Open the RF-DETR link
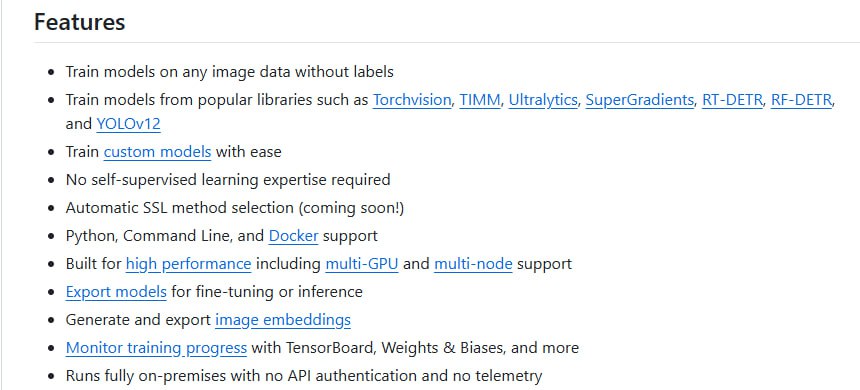Viewport: 860px width, 390px height. pyautogui.click(x=801, y=100)
